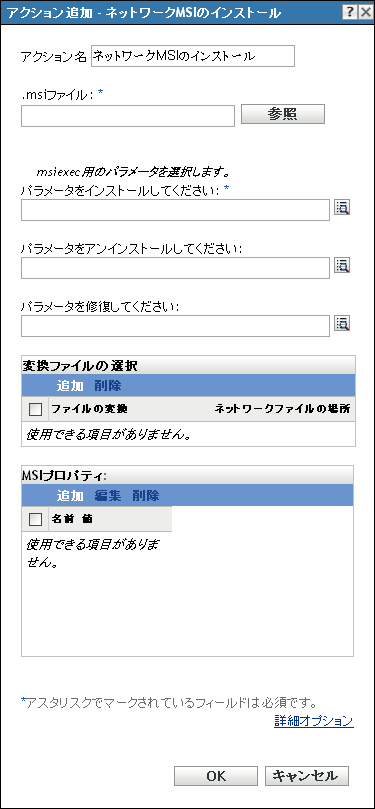Open parameter picker for install parameters
Image resolution: width=375 pixels, height=809 pixels.
pyautogui.click(x=343, y=208)
